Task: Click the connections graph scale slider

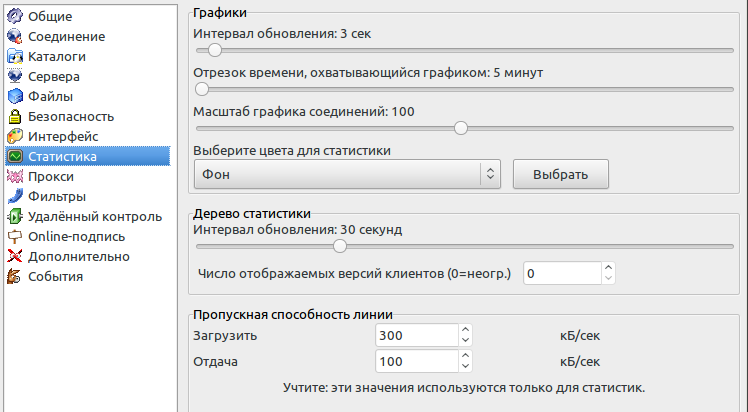Action: point(465,128)
